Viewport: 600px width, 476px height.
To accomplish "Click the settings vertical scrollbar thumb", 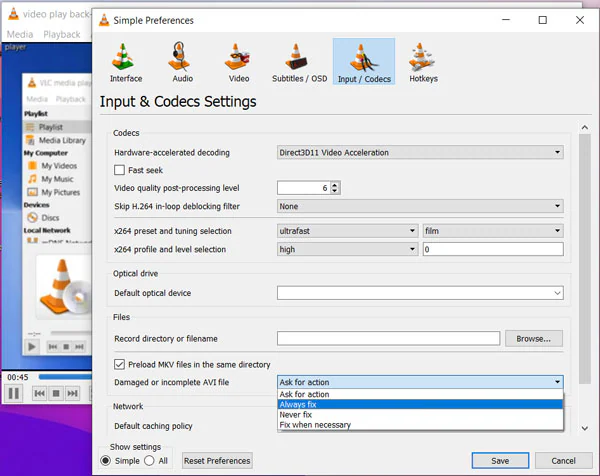I will point(585,259).
